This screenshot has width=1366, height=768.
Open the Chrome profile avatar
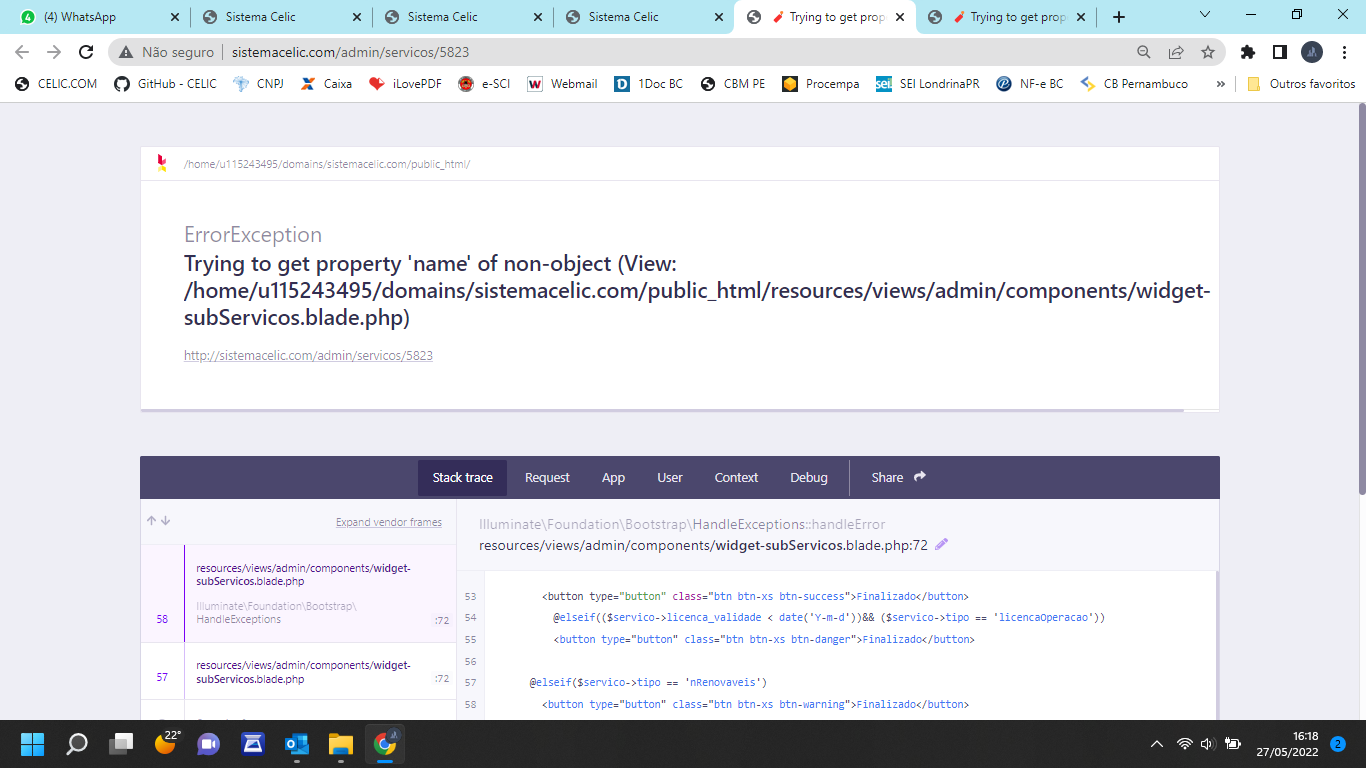pos(1312,52)
